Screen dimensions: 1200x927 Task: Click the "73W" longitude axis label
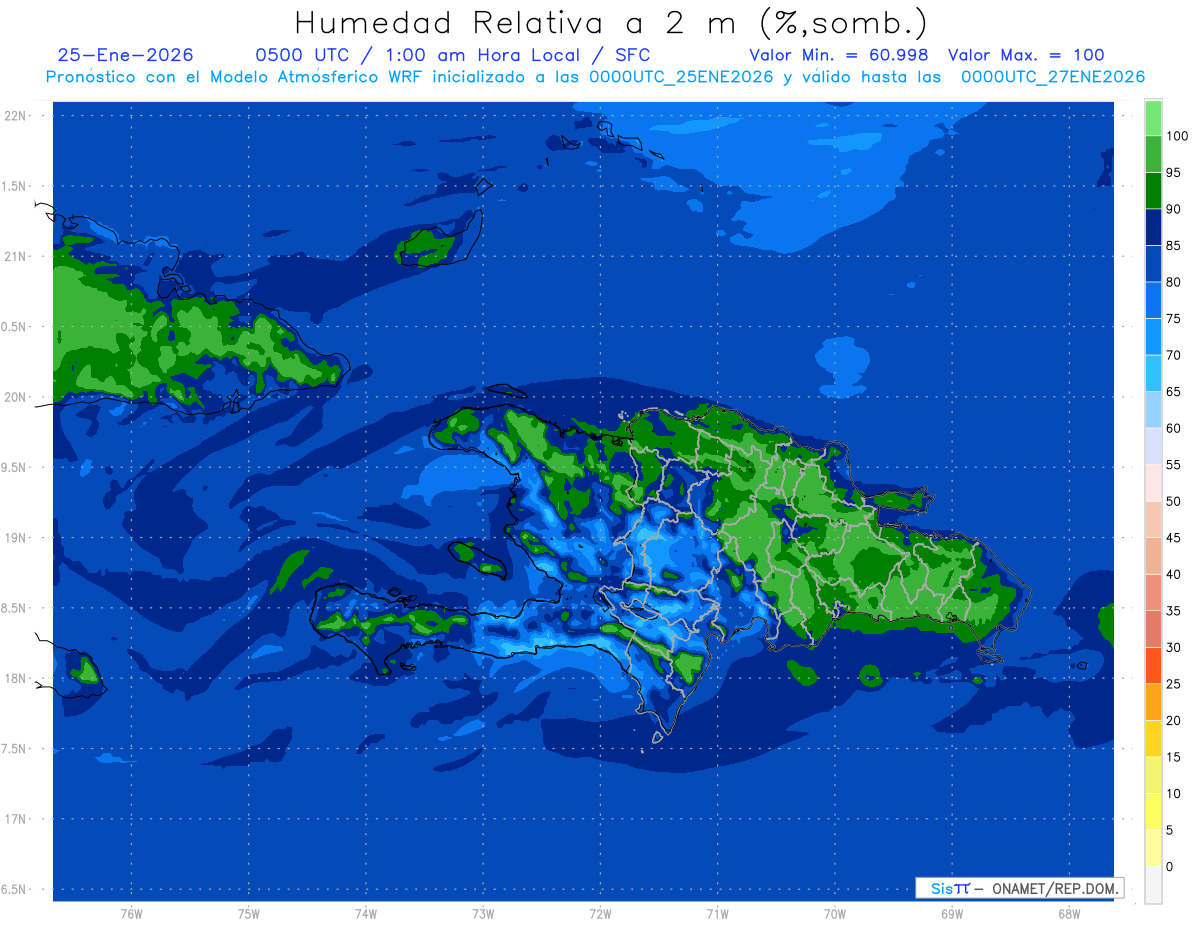[x=483, y=913]
